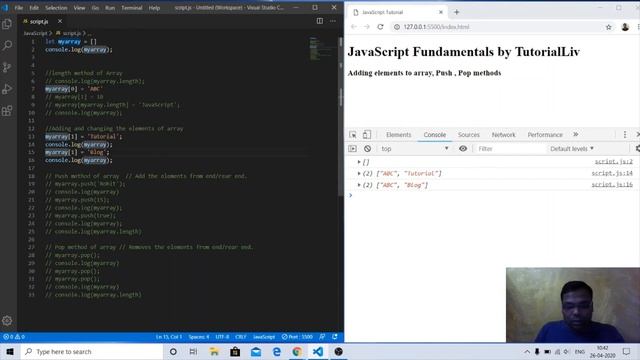This screenshot has height=360, width=640.
Task: Go back in Chrome
Action: click(354, 27)
